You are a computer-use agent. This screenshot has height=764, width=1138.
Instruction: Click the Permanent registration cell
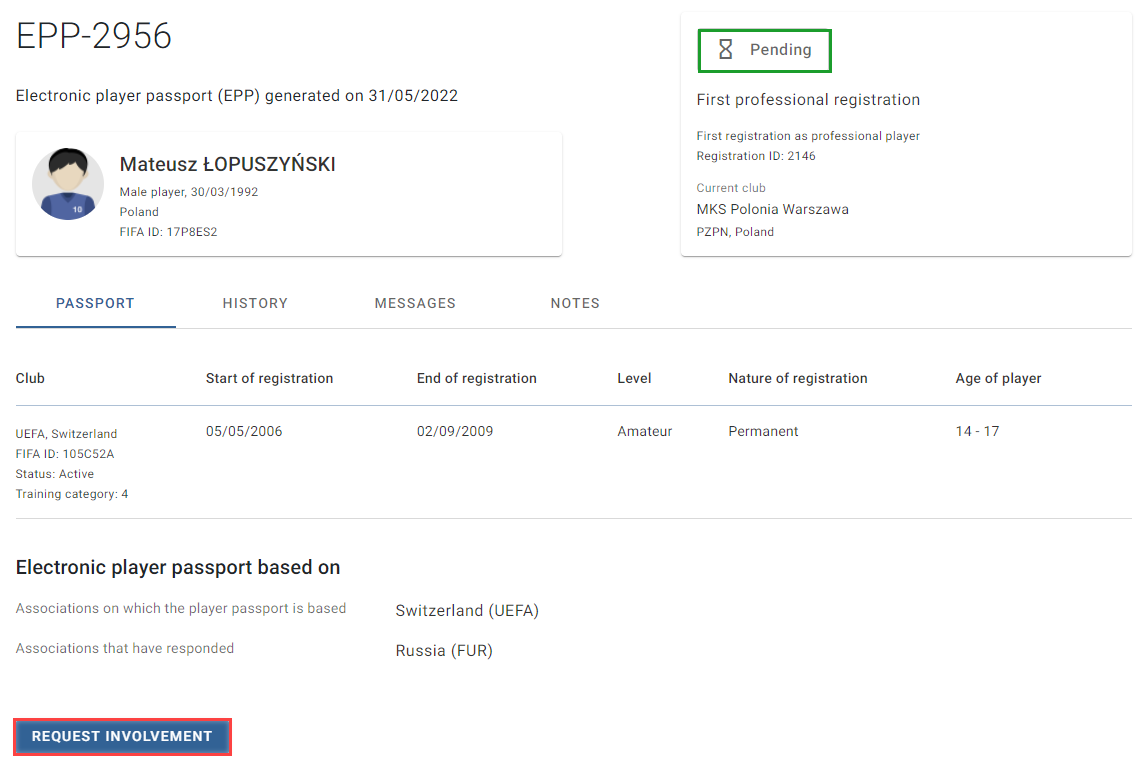click(763, 431)
